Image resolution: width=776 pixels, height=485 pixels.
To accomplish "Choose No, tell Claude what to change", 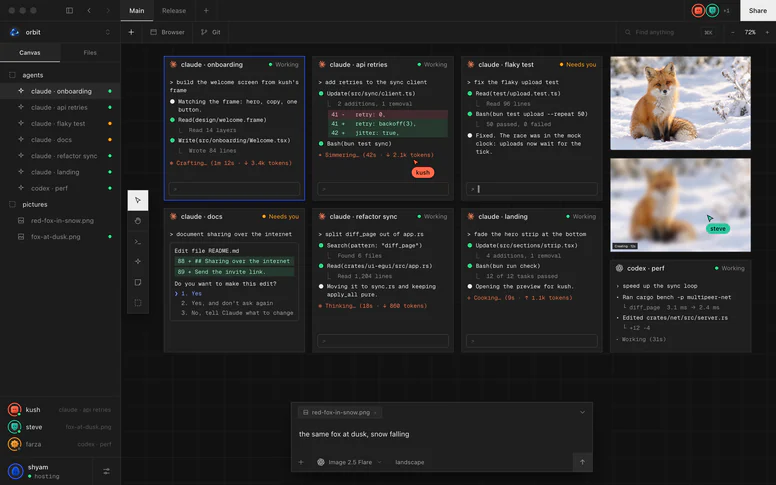I will coord(237,313).
